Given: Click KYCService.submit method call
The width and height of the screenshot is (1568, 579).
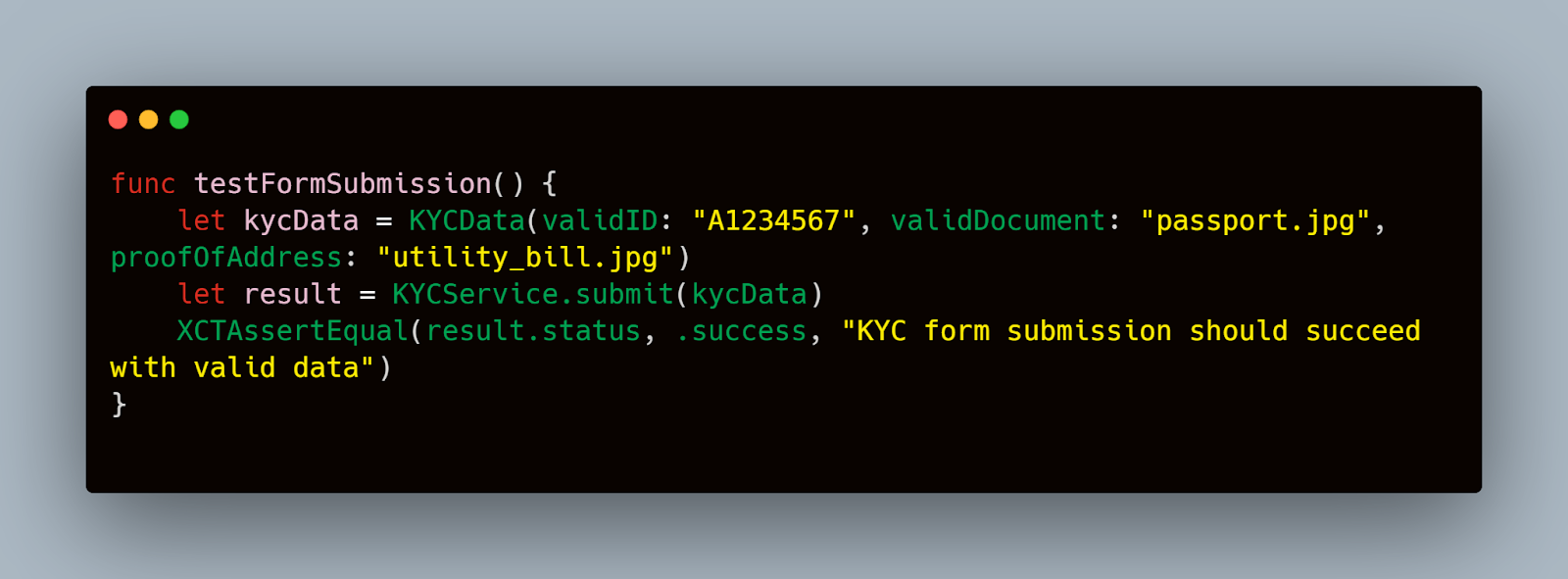Looking at the screenshot, I should tap(533, 294).
